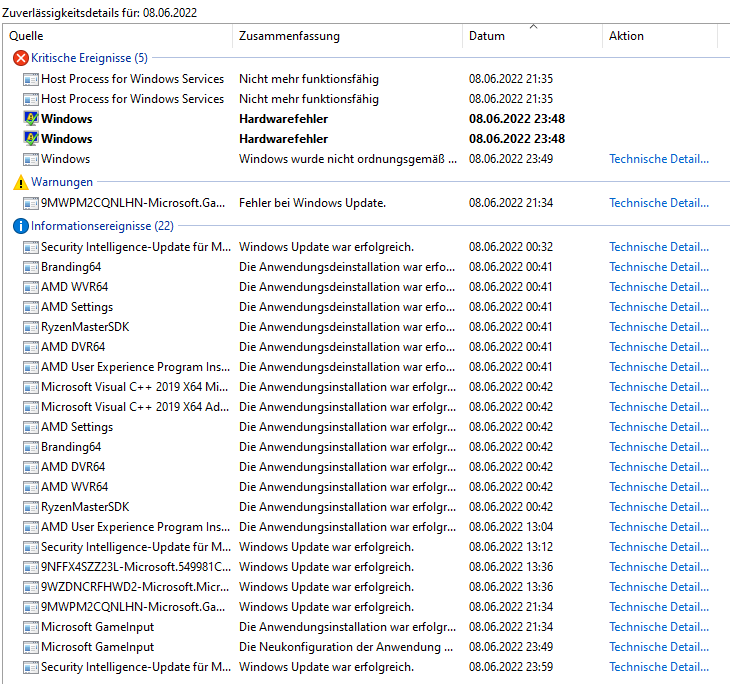Image resolution: width=730 pixels, height=684 pixels.
Task: Click icon beside Microsoft GameInput at 23:49
Action: click(x=31, y=648)
